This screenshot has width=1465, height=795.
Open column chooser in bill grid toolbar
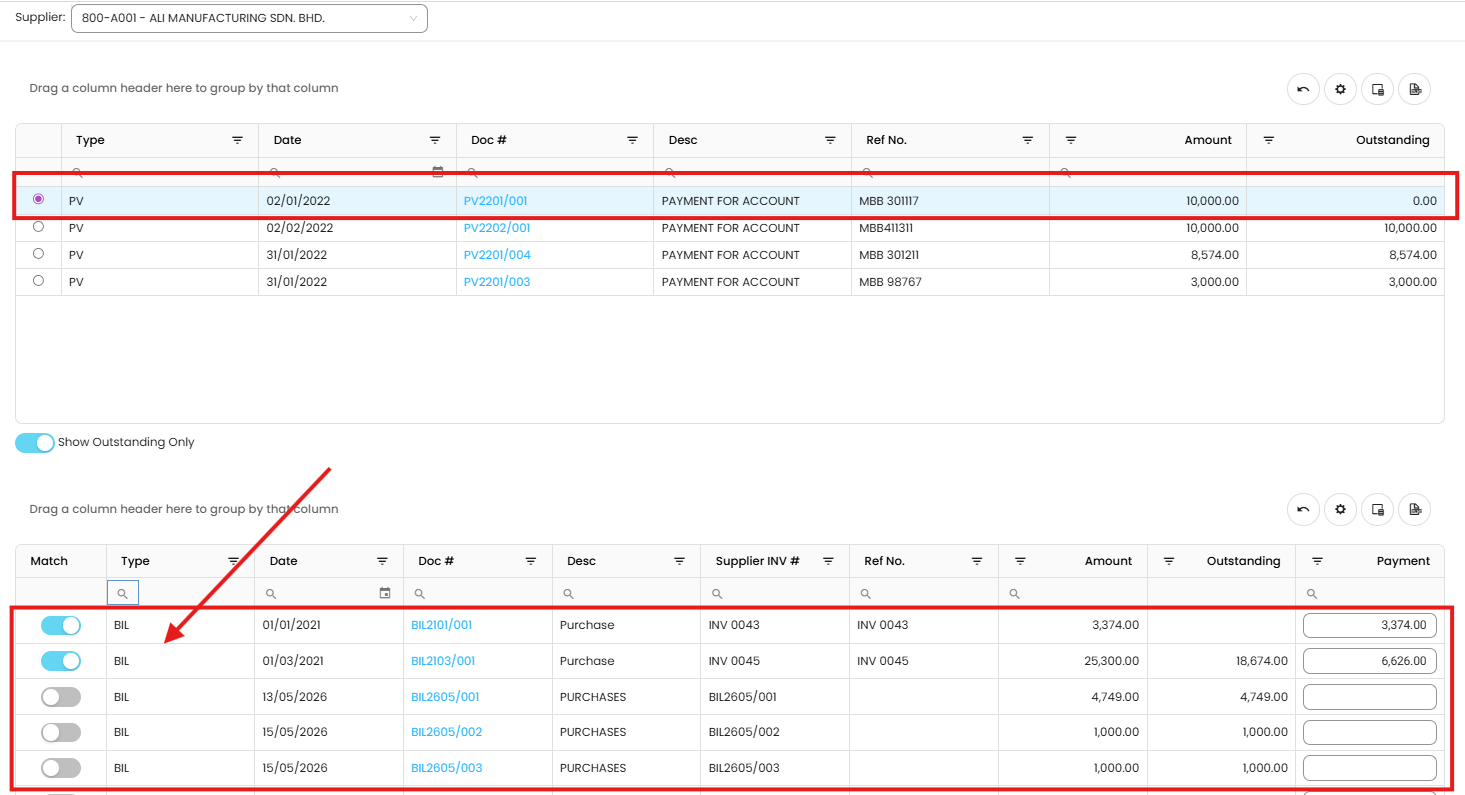[x=1377, y=509]
